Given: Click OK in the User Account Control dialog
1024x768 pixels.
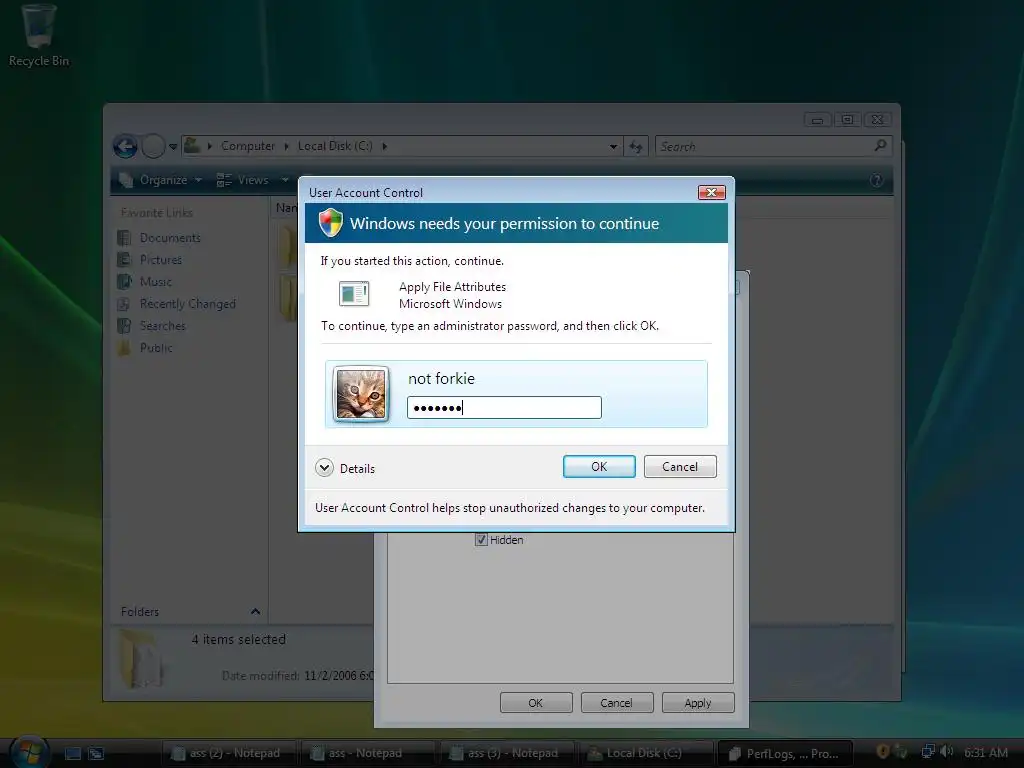Looking at the screenshot, I should [x=599, y=466].
